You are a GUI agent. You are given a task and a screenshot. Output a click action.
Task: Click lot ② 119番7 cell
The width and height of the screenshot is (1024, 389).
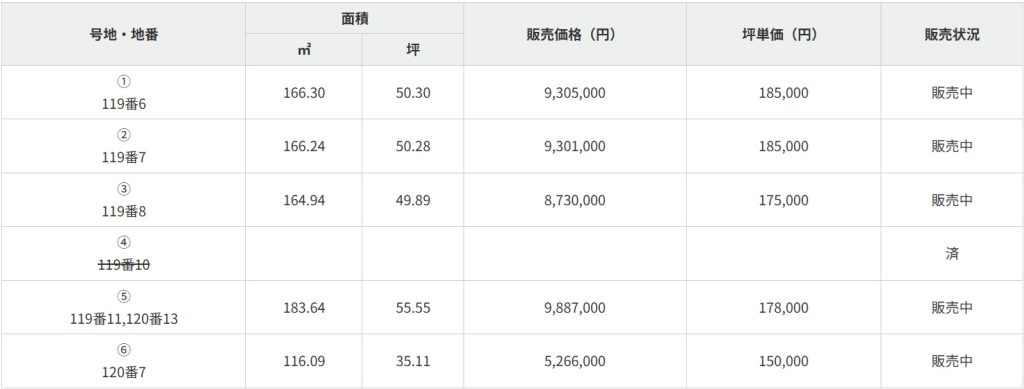pos(123,146)
